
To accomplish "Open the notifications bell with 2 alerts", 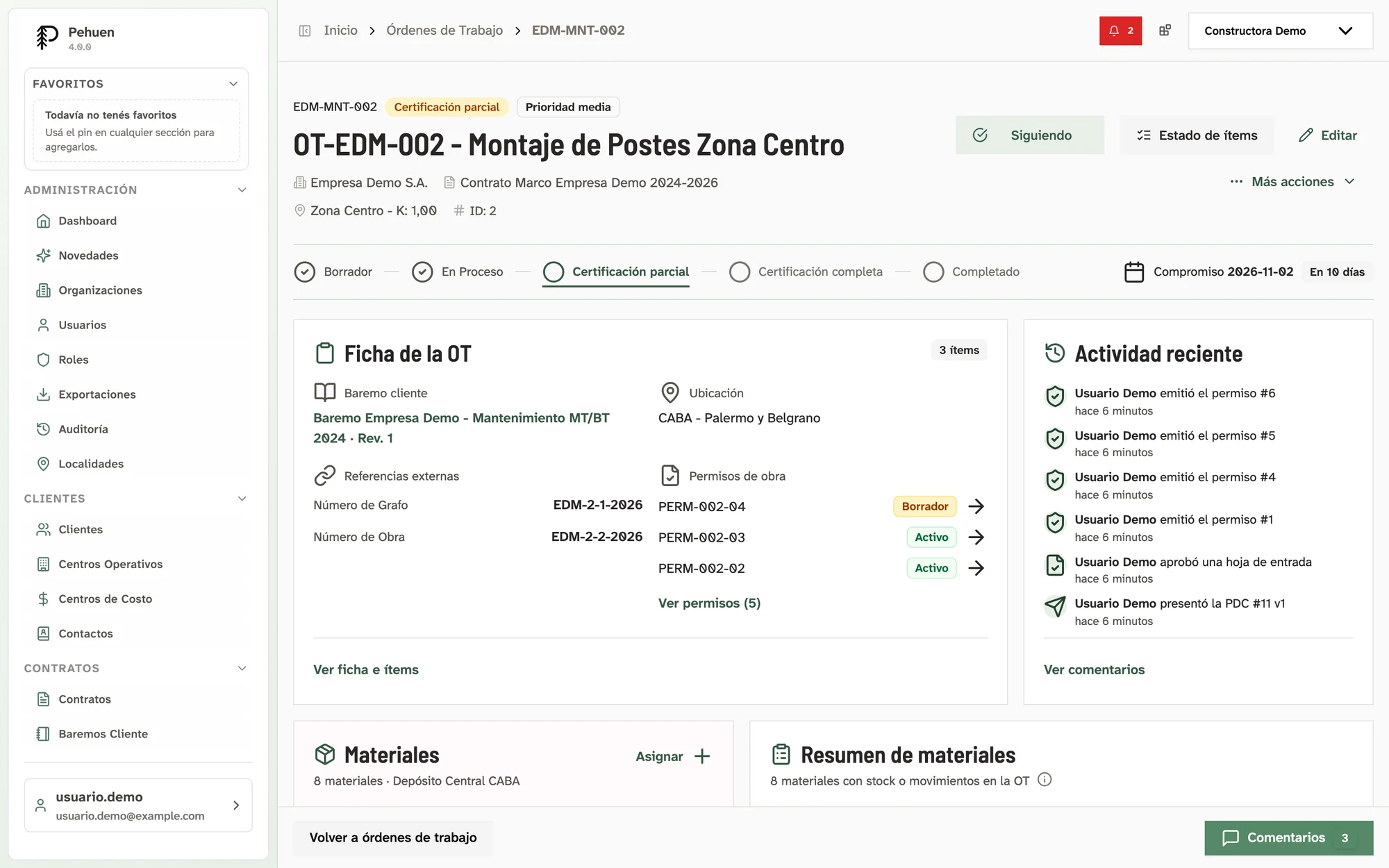I will pyautogui.click(x=1120, y=31).
